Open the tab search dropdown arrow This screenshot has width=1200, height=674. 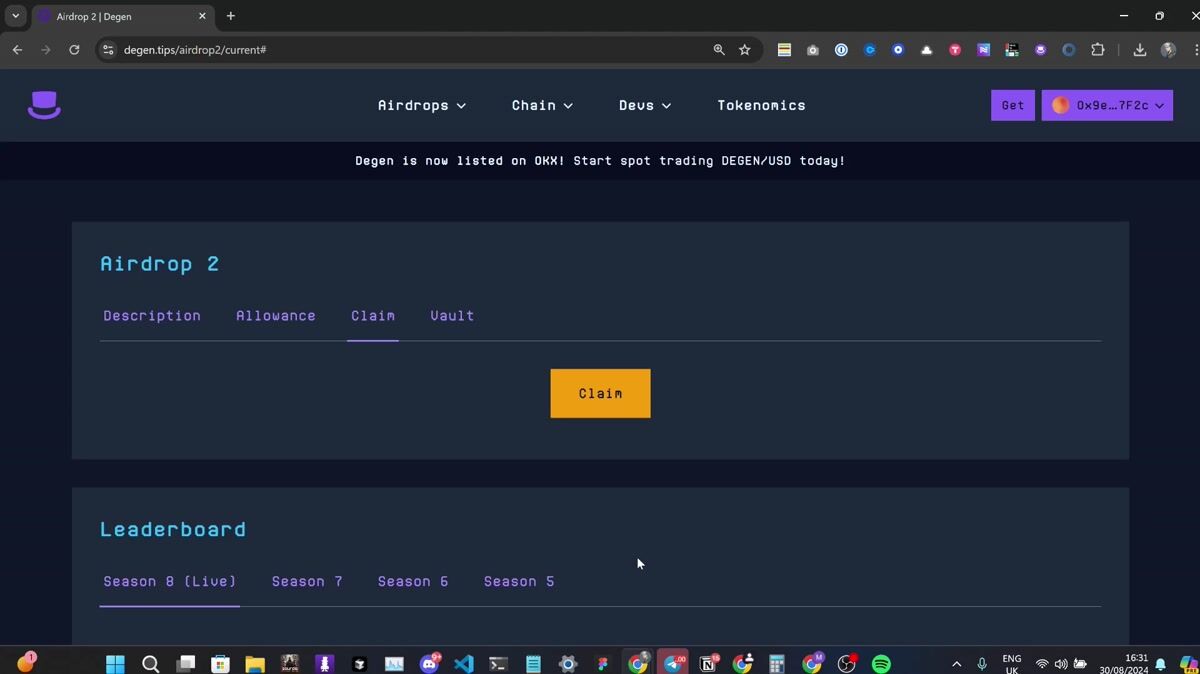(x=15, y=16)
